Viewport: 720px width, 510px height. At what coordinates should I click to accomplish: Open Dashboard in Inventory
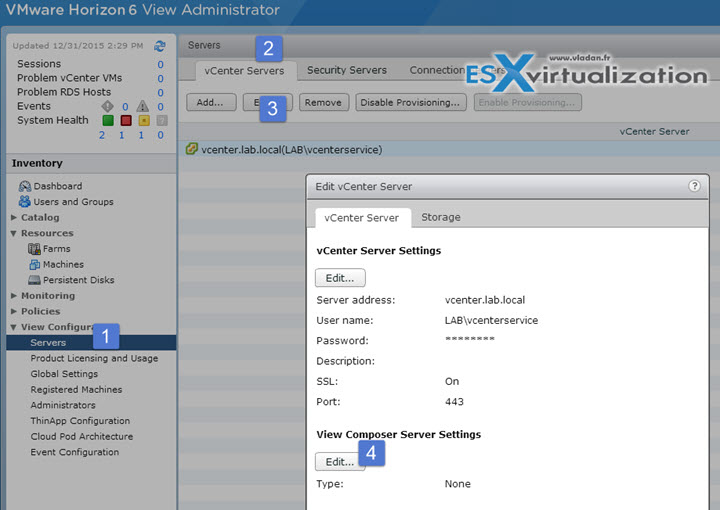click(x=58, y=186)
